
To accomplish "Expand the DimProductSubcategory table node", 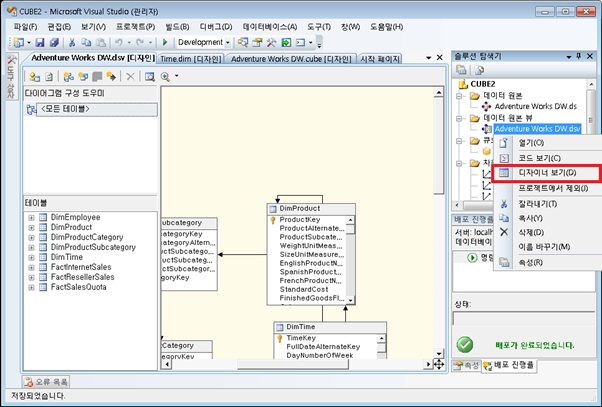I will coord(31,248).
